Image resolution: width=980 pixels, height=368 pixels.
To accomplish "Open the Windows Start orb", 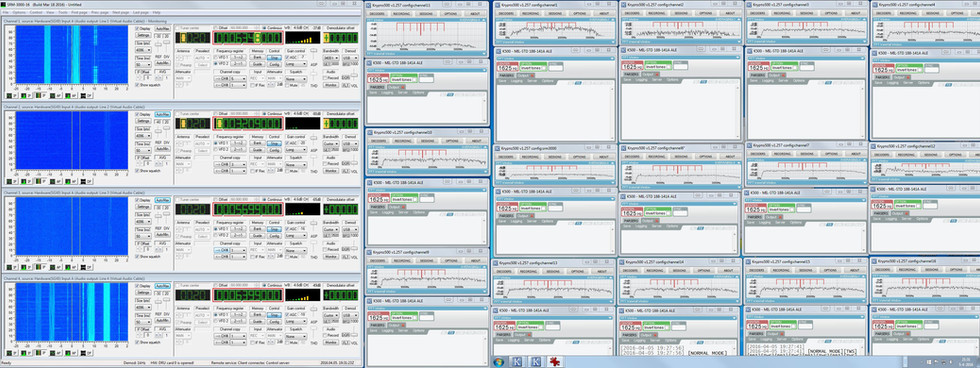I will coord(499,362).
